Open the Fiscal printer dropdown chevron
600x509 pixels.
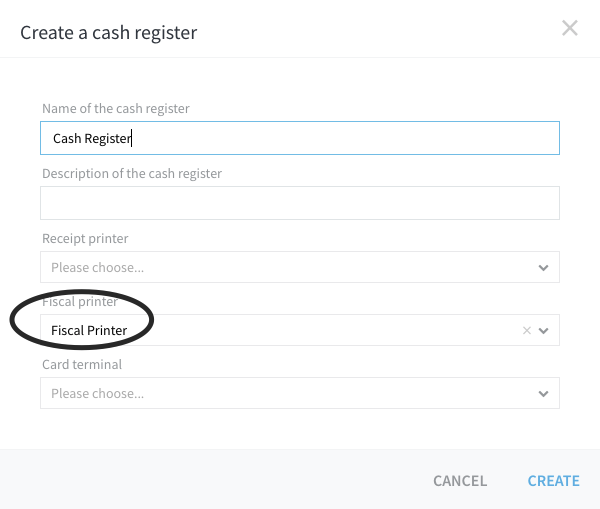click(543, 331)
